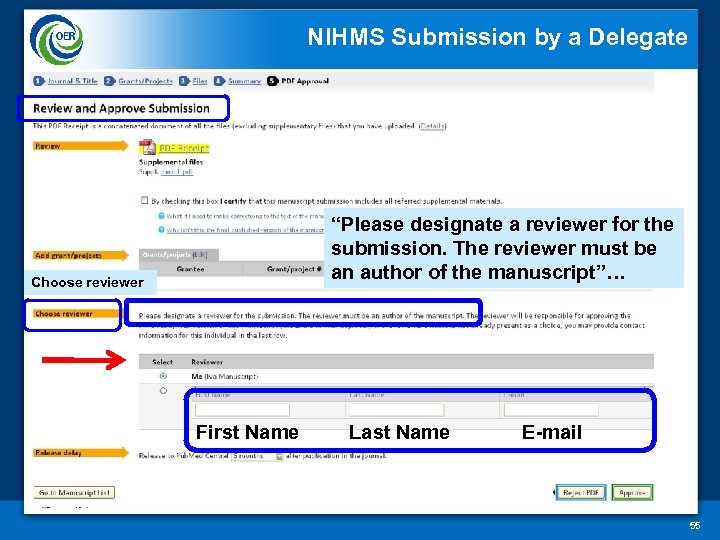The height and width of the screenshot is (540, 720).
Task: Click the help icon beside 'What if I need to make corrections'
Action: (161, 216)
